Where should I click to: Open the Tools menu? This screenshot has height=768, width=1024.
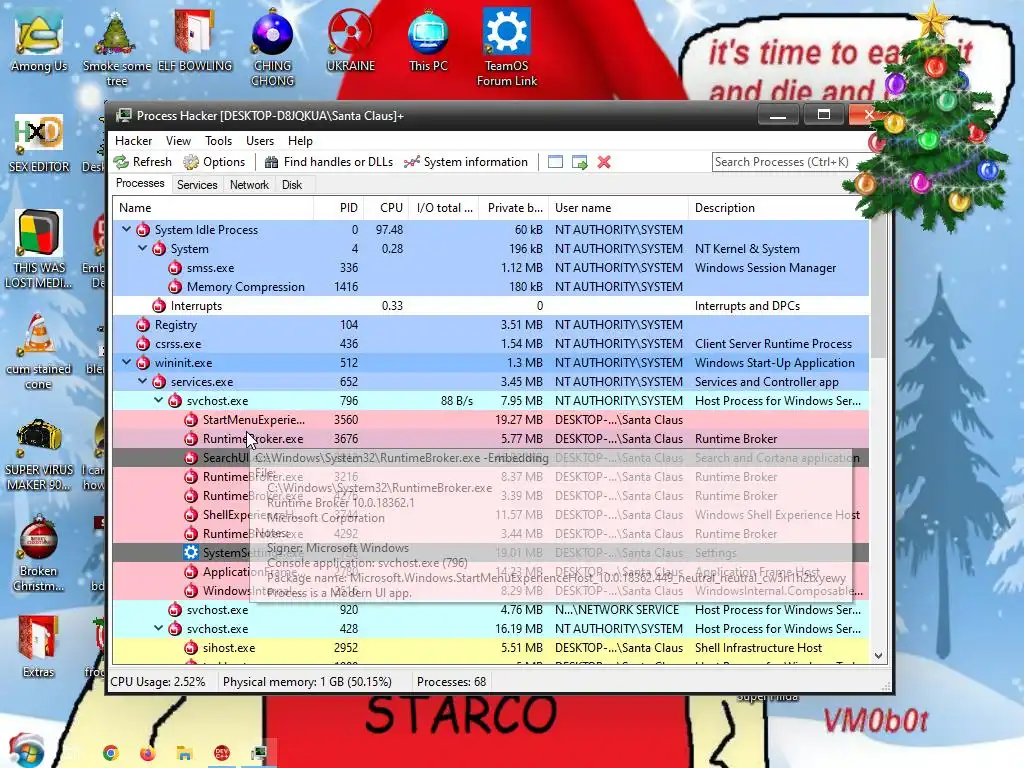click(218, 141)
